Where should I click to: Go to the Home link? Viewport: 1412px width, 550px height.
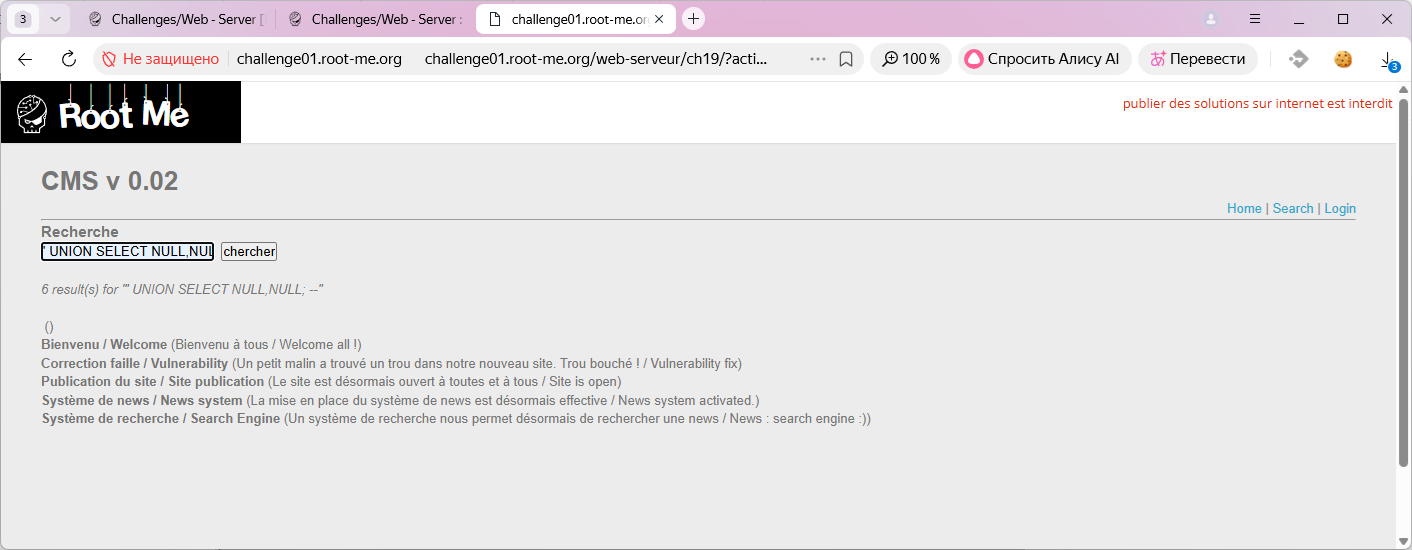[1244, 208]
